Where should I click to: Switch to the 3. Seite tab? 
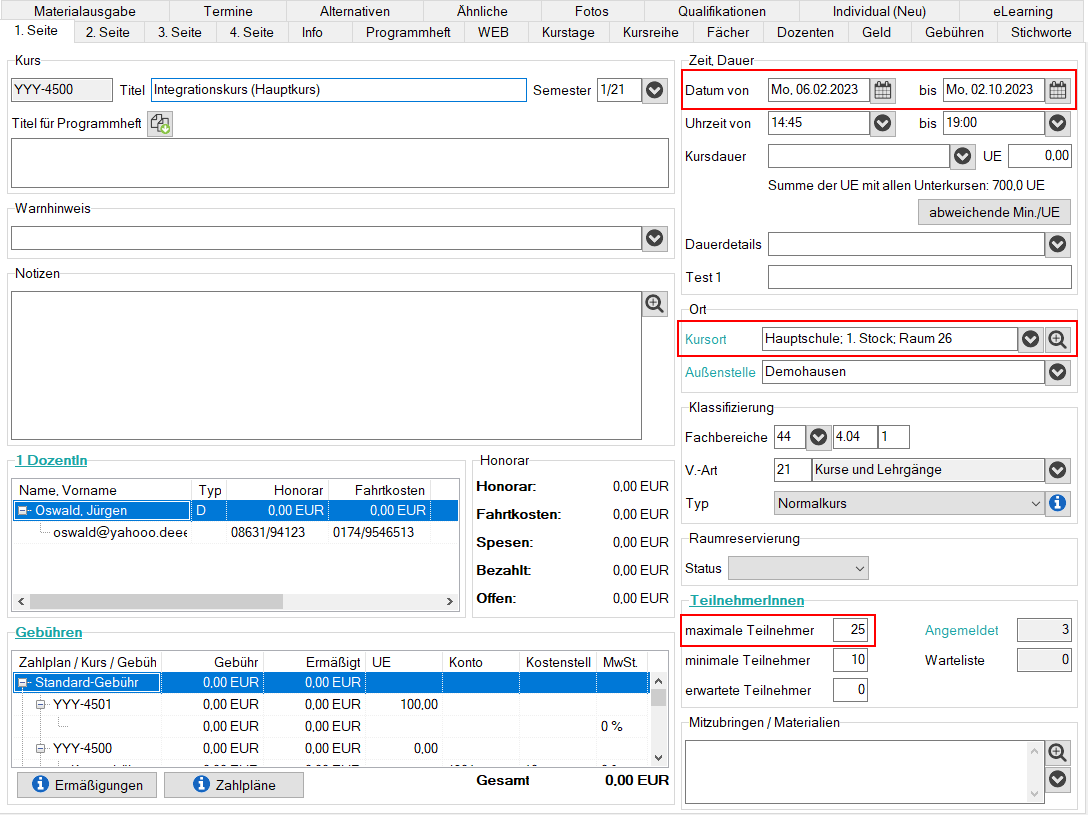[x=180, y=33]
